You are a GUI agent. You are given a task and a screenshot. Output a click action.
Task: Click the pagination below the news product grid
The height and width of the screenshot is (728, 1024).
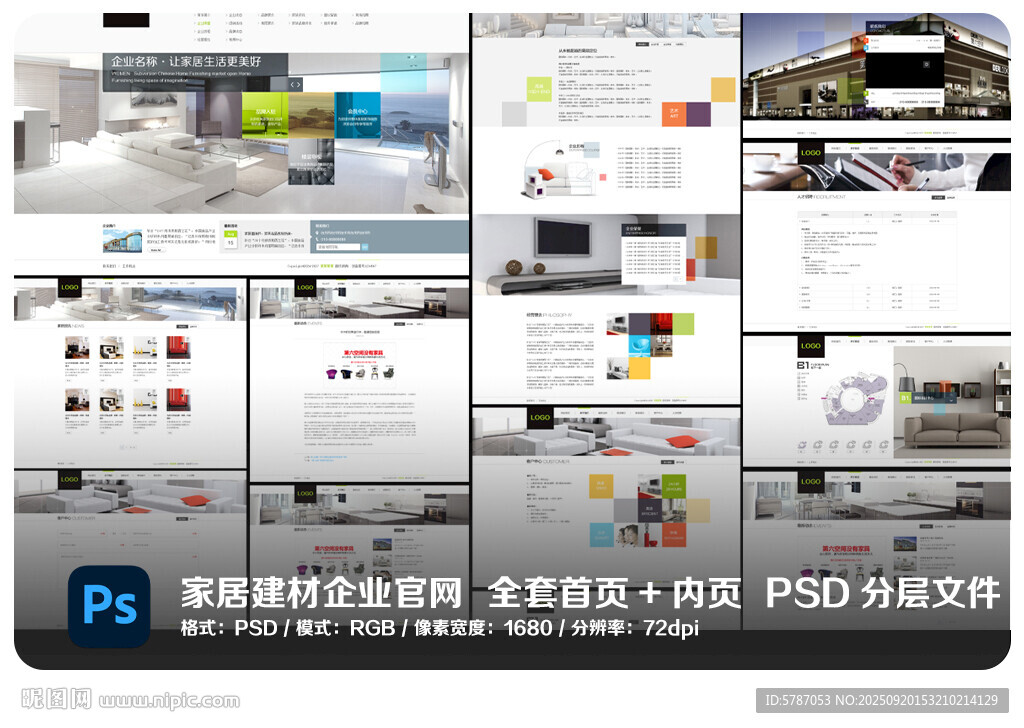(x=130, y=447)
